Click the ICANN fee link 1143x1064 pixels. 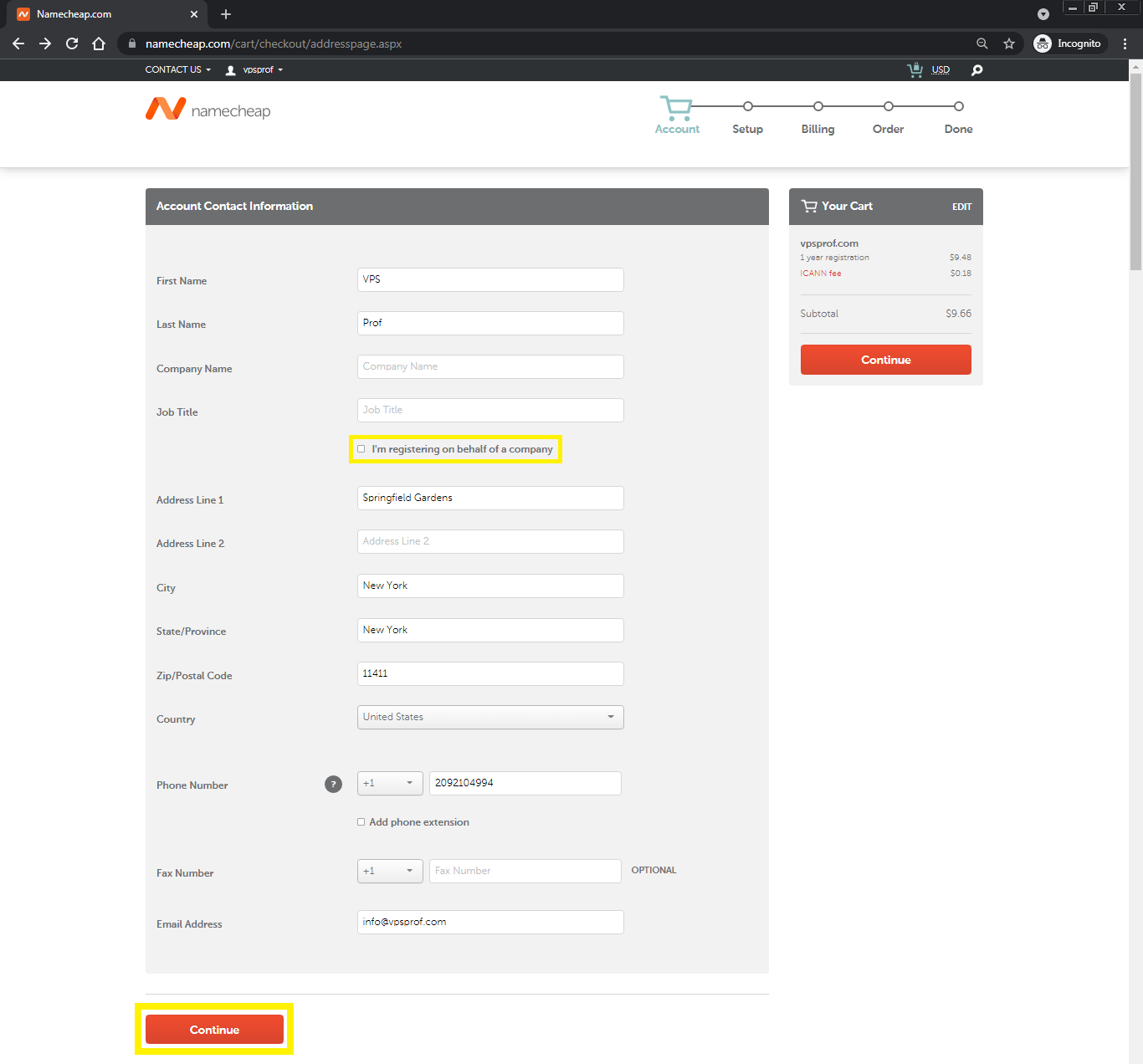821,274
